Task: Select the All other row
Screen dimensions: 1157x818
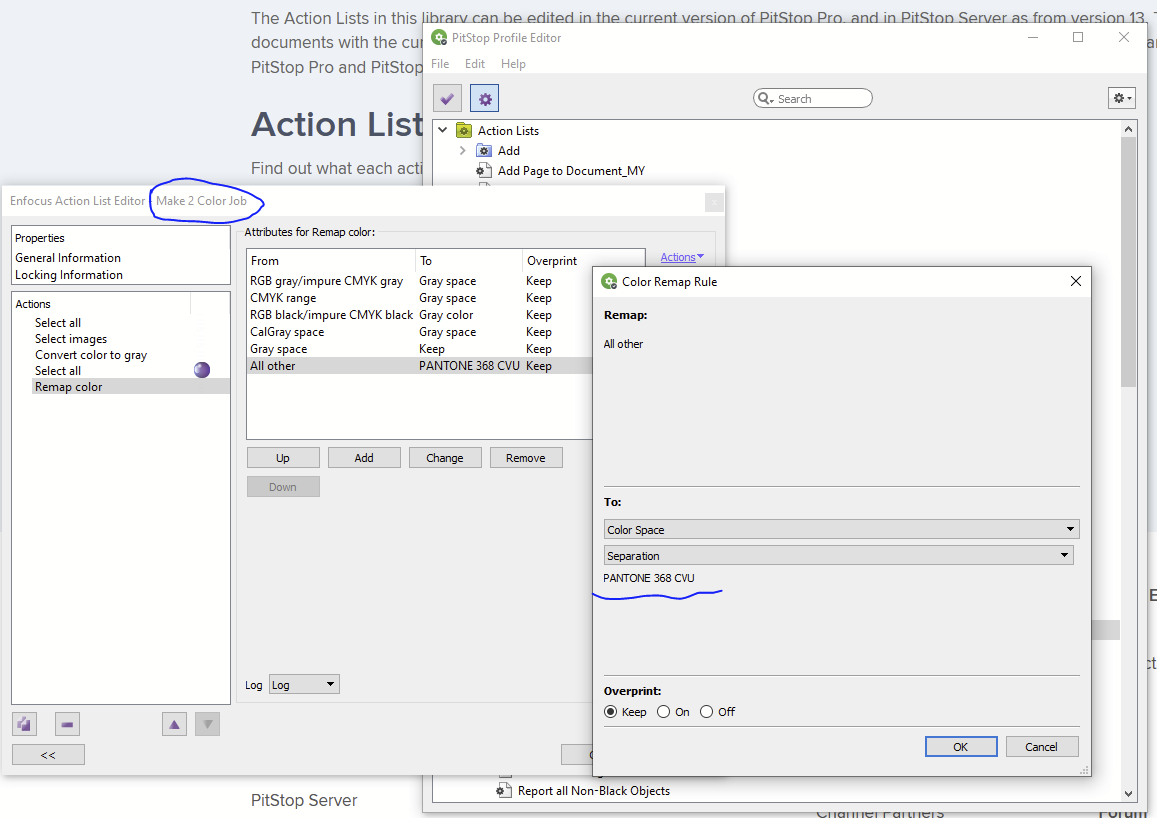Action: [420, 366]
